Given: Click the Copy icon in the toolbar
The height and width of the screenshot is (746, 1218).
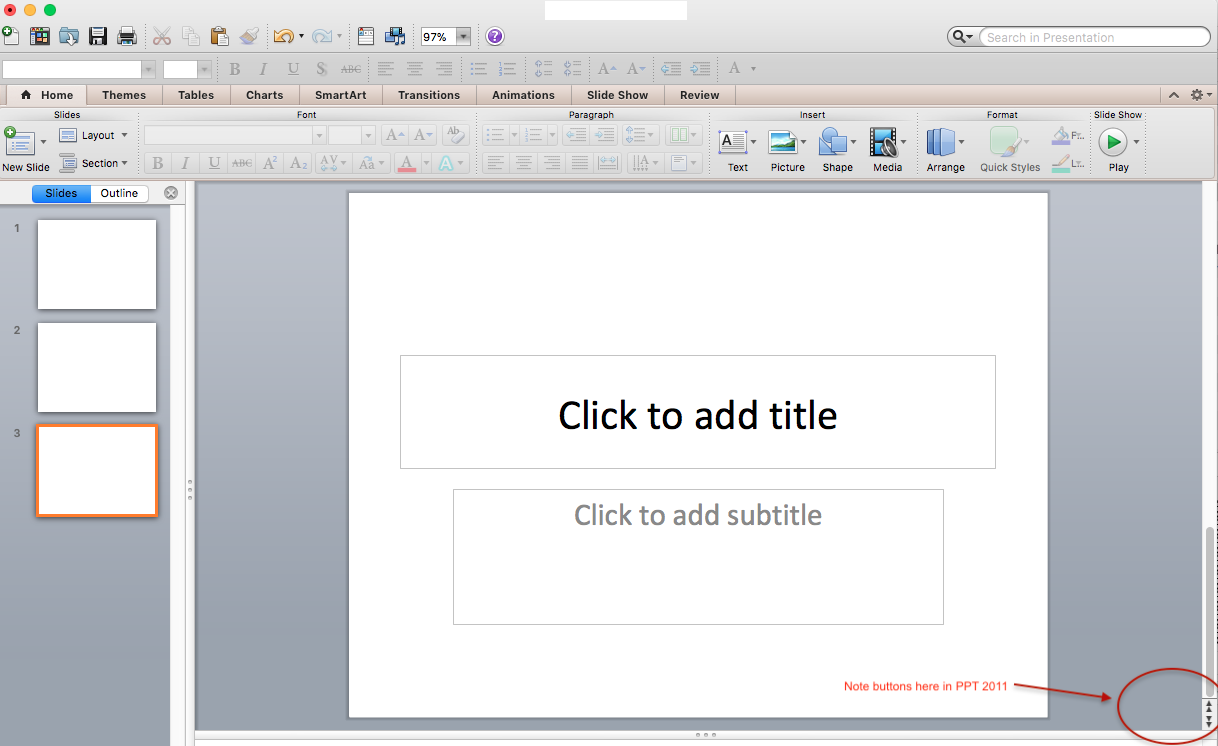Looking at the screenshot, I should 191,36.
